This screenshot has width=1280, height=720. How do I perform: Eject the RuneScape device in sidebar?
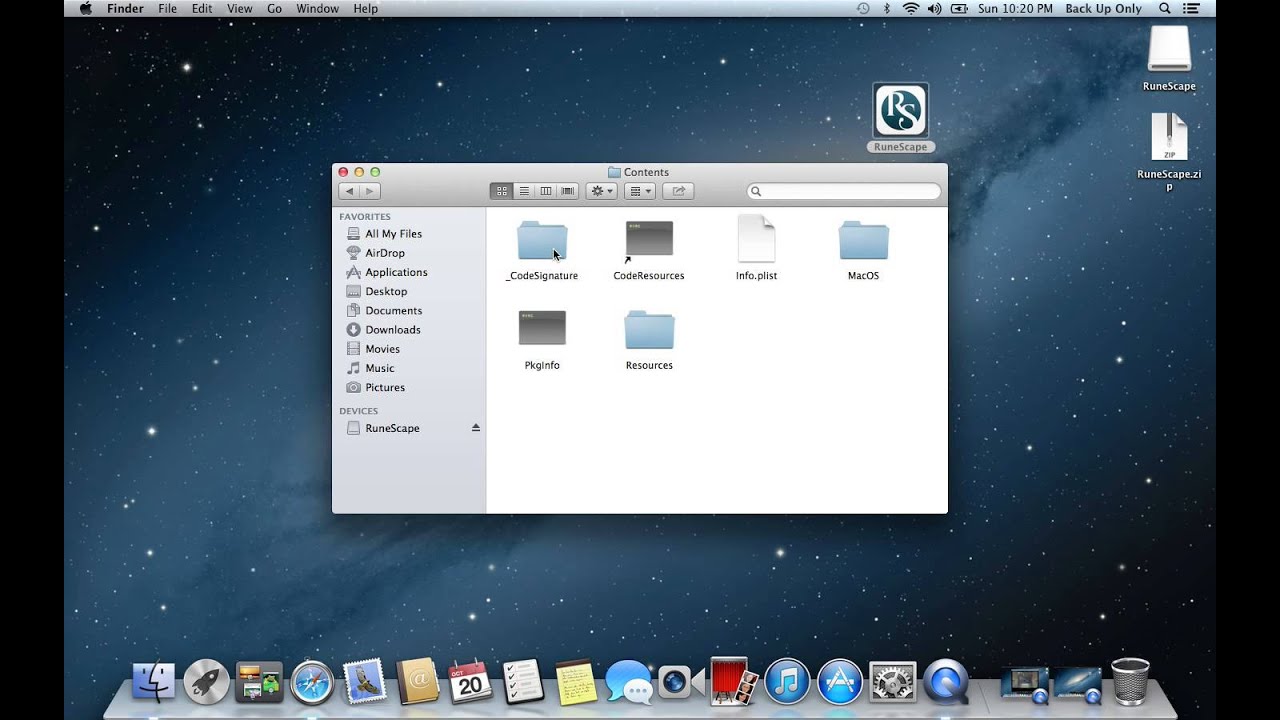click(x=476, y=428)
